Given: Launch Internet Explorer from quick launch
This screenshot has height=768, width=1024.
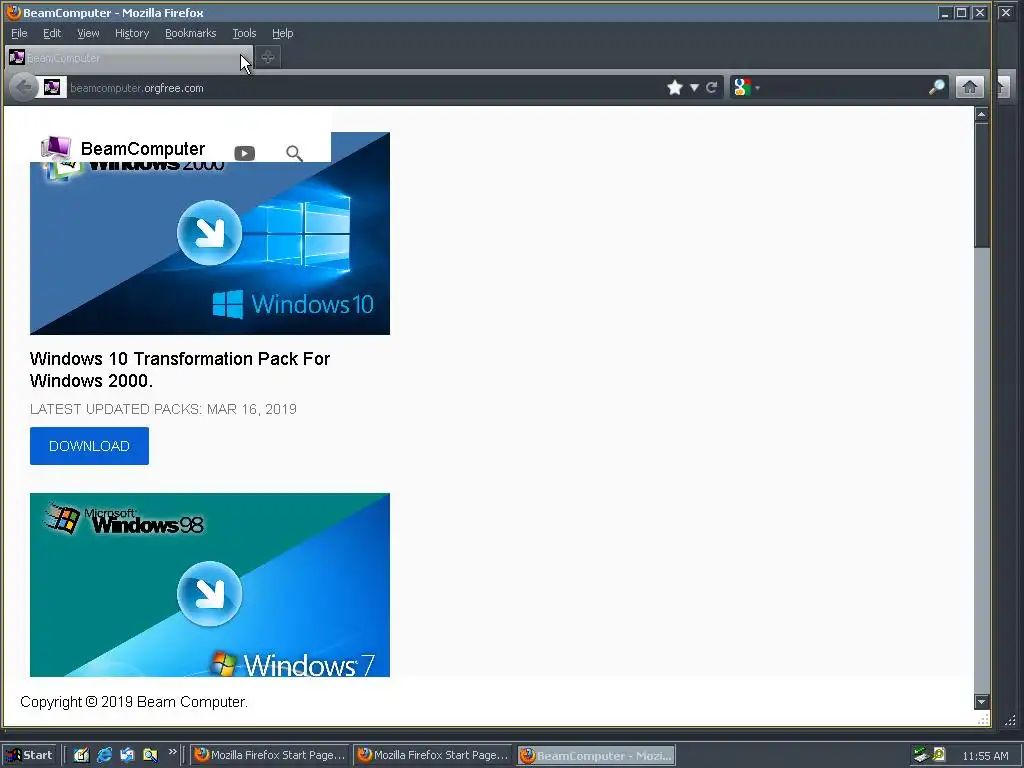Looking at the screenshot, I should (104, 756).
